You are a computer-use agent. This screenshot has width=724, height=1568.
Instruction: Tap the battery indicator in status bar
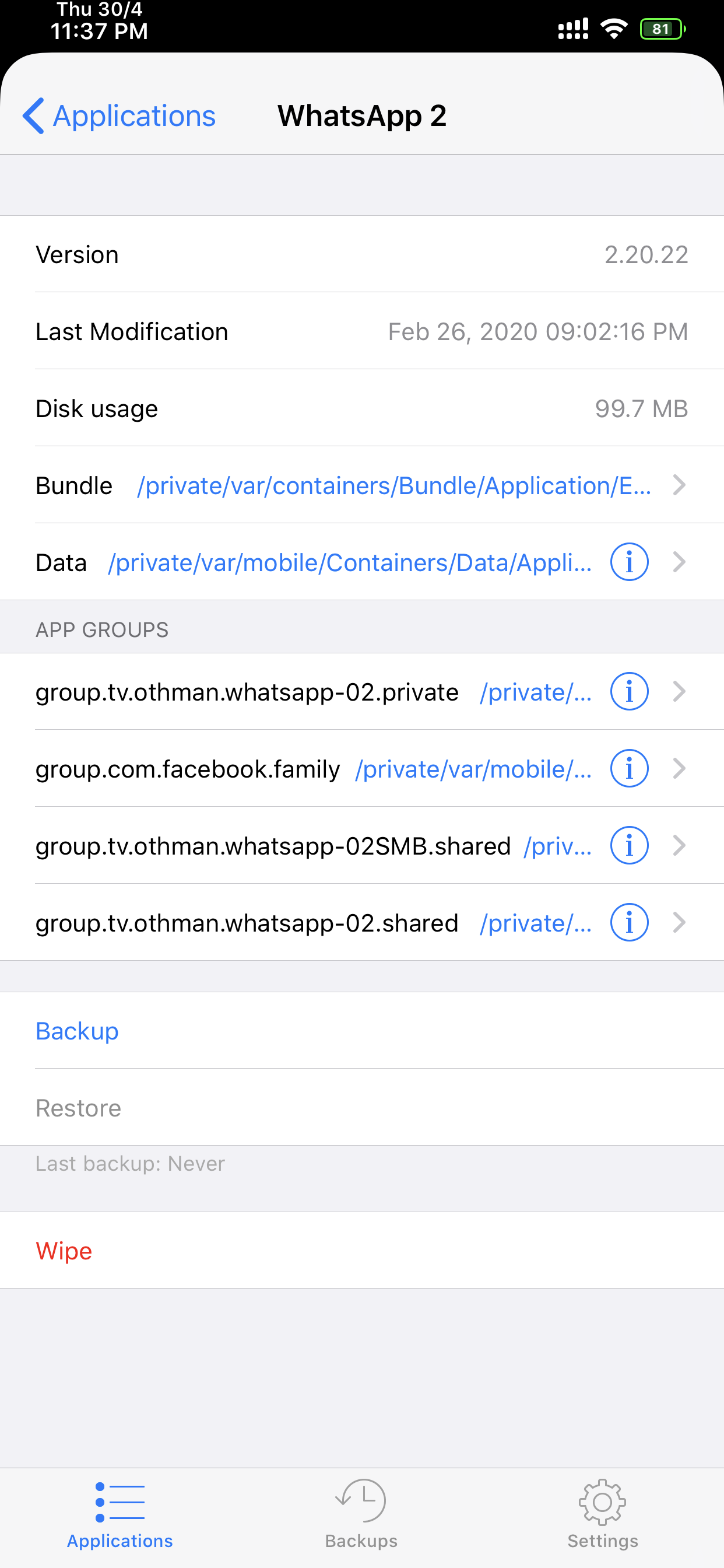point(662,29)
